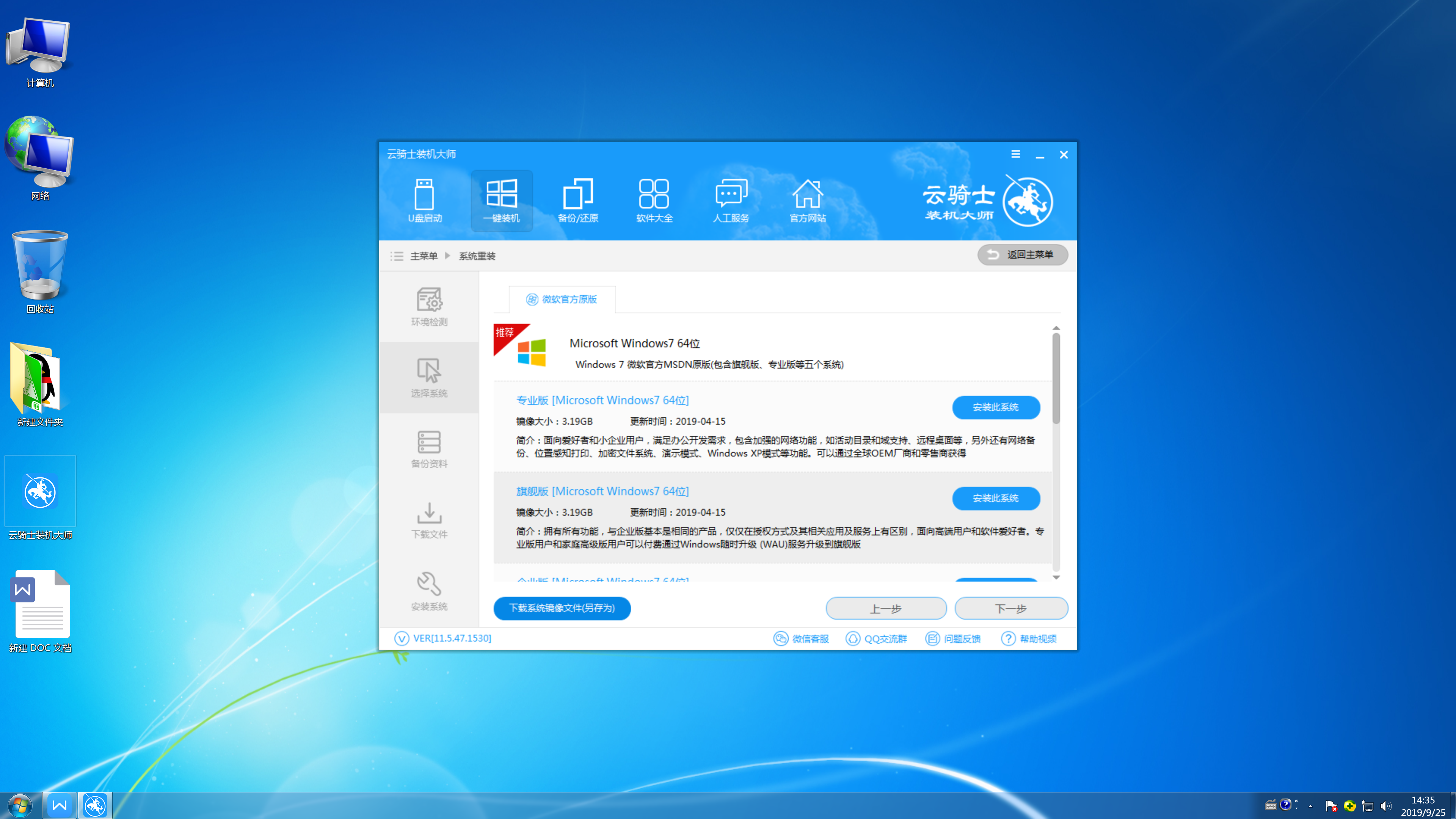Collapse Microsoft Windows7 64位 group header
1456x819 pixels.
pos(772,352)
